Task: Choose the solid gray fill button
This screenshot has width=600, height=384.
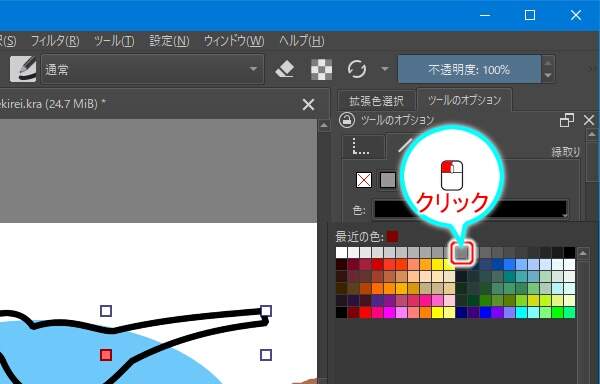Action: tap(388, 180)
